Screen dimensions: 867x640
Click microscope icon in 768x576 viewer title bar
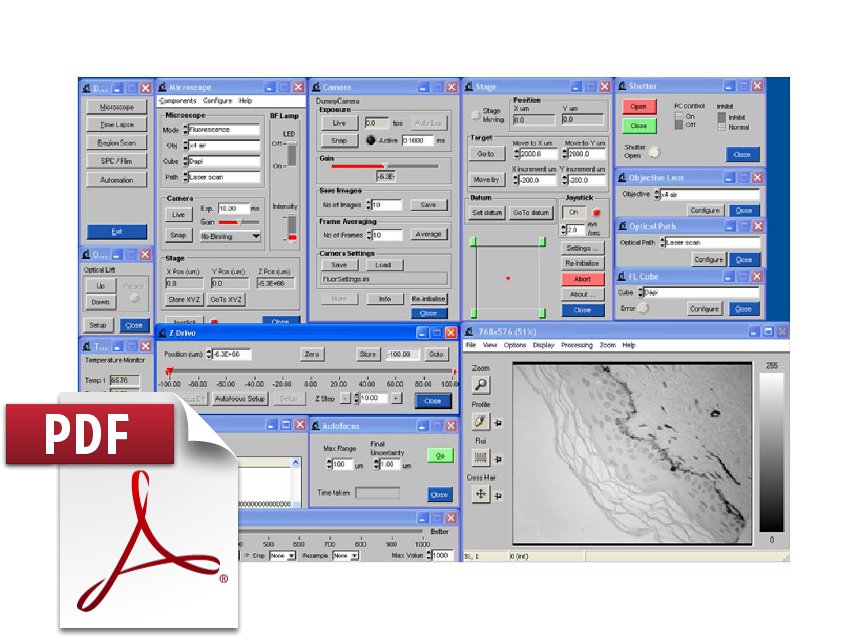coord(470,331)
